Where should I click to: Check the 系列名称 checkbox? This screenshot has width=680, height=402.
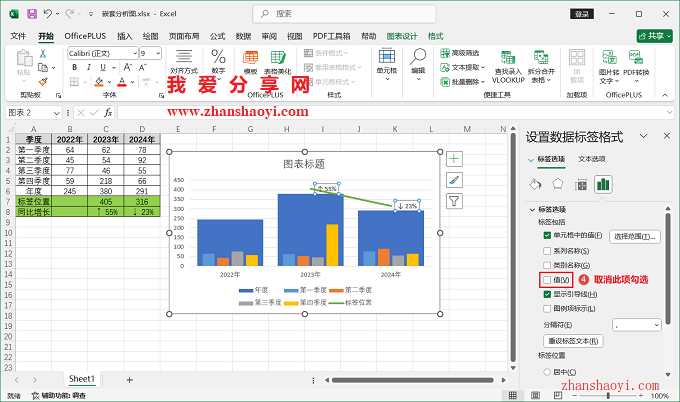pyautogui.click(x=547, y=251)
